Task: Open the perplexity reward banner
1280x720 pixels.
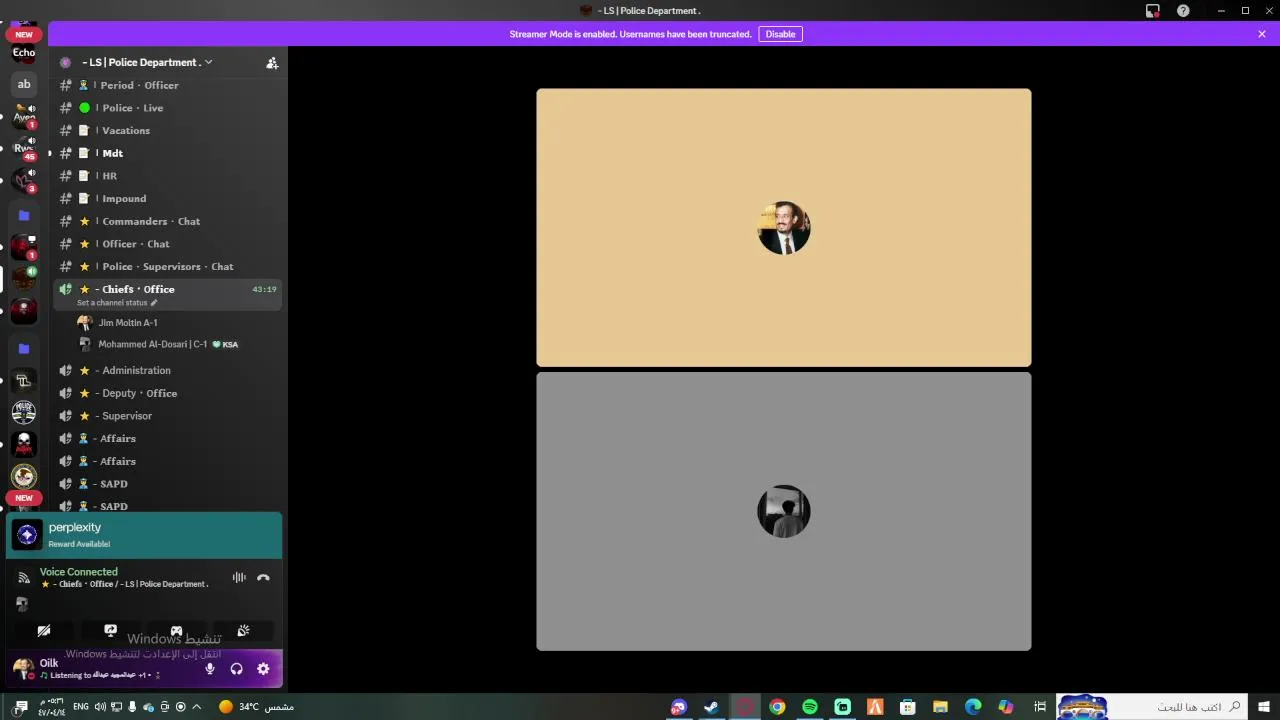Action: coord(144,535)
